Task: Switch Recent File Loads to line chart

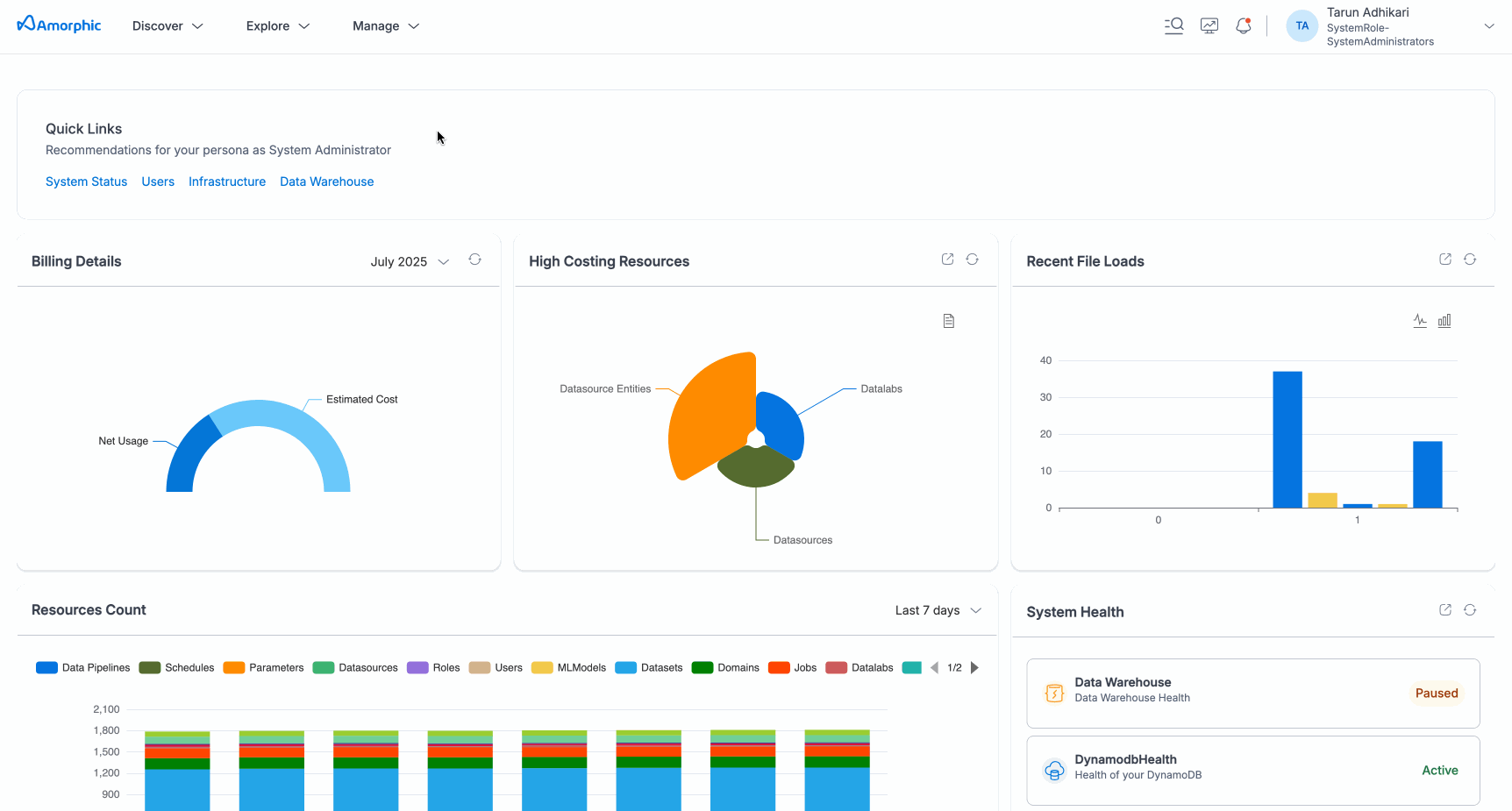Action: tap(1420, 321)
